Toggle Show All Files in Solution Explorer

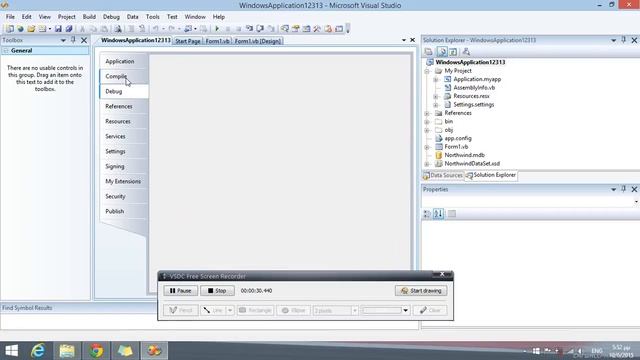(x=441, y=52)
